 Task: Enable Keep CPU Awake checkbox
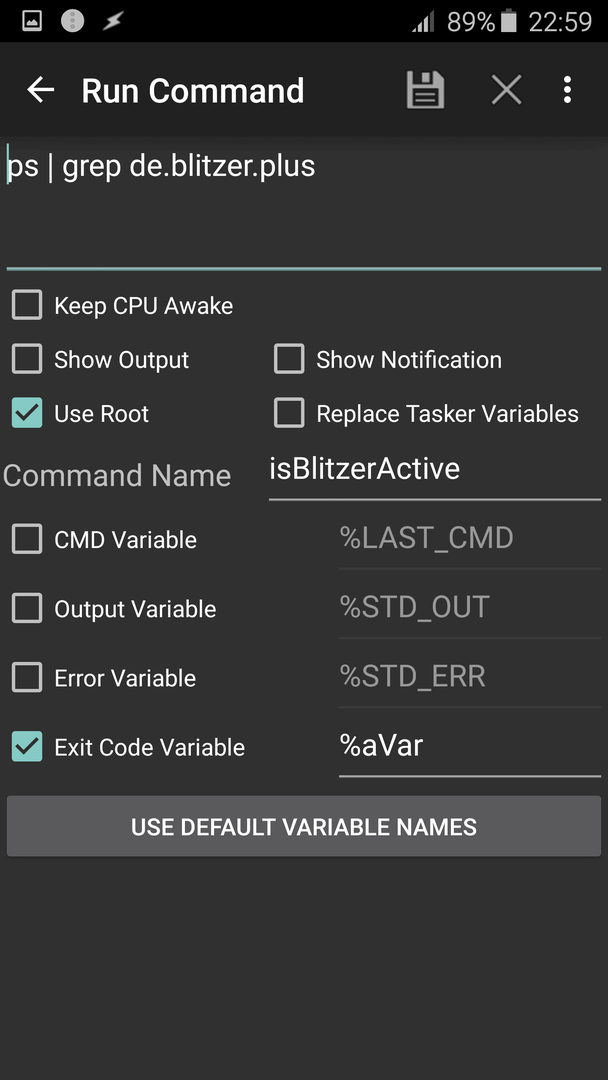(27, 305)
